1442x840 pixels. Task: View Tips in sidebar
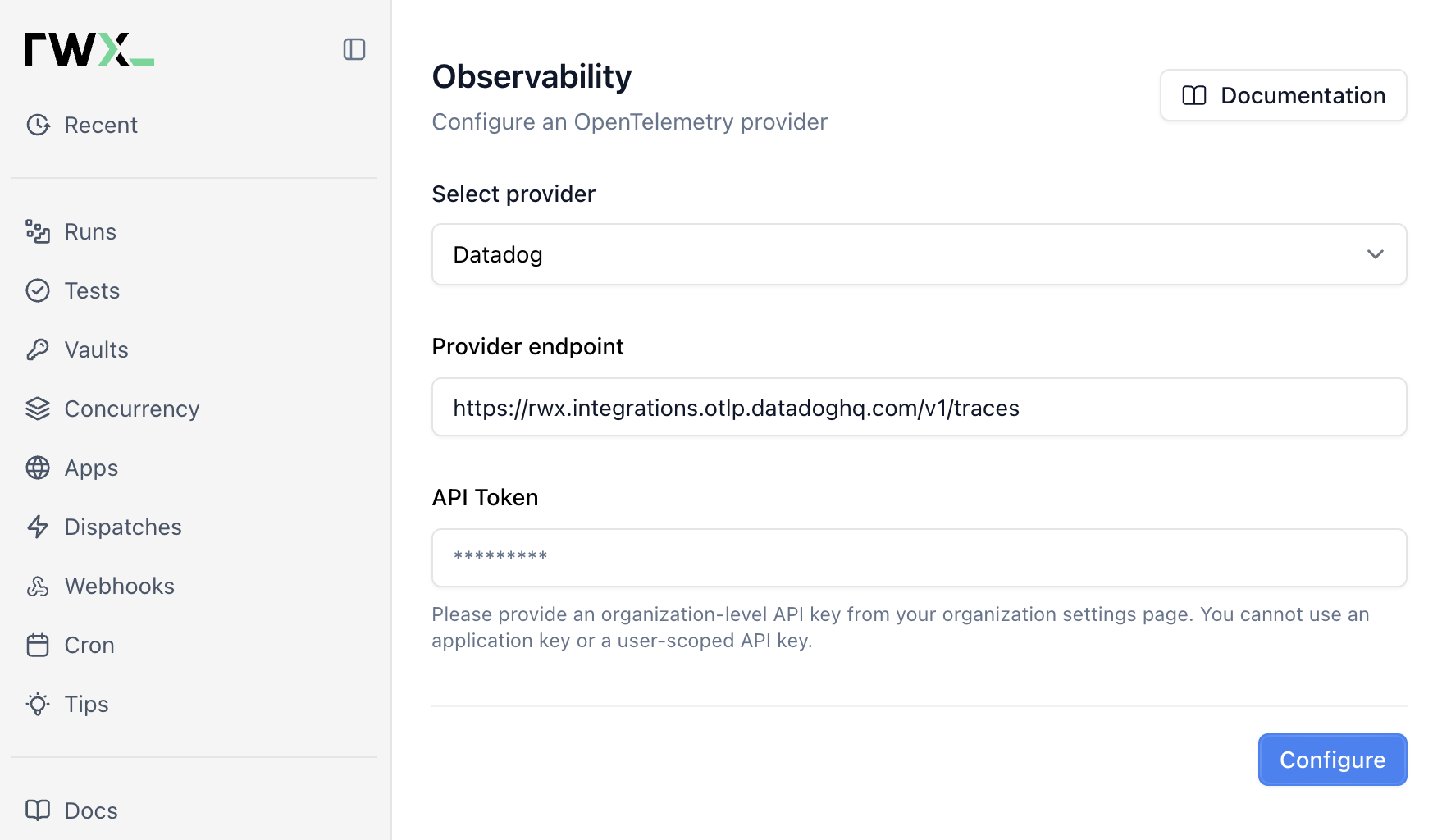click(86, 704)
